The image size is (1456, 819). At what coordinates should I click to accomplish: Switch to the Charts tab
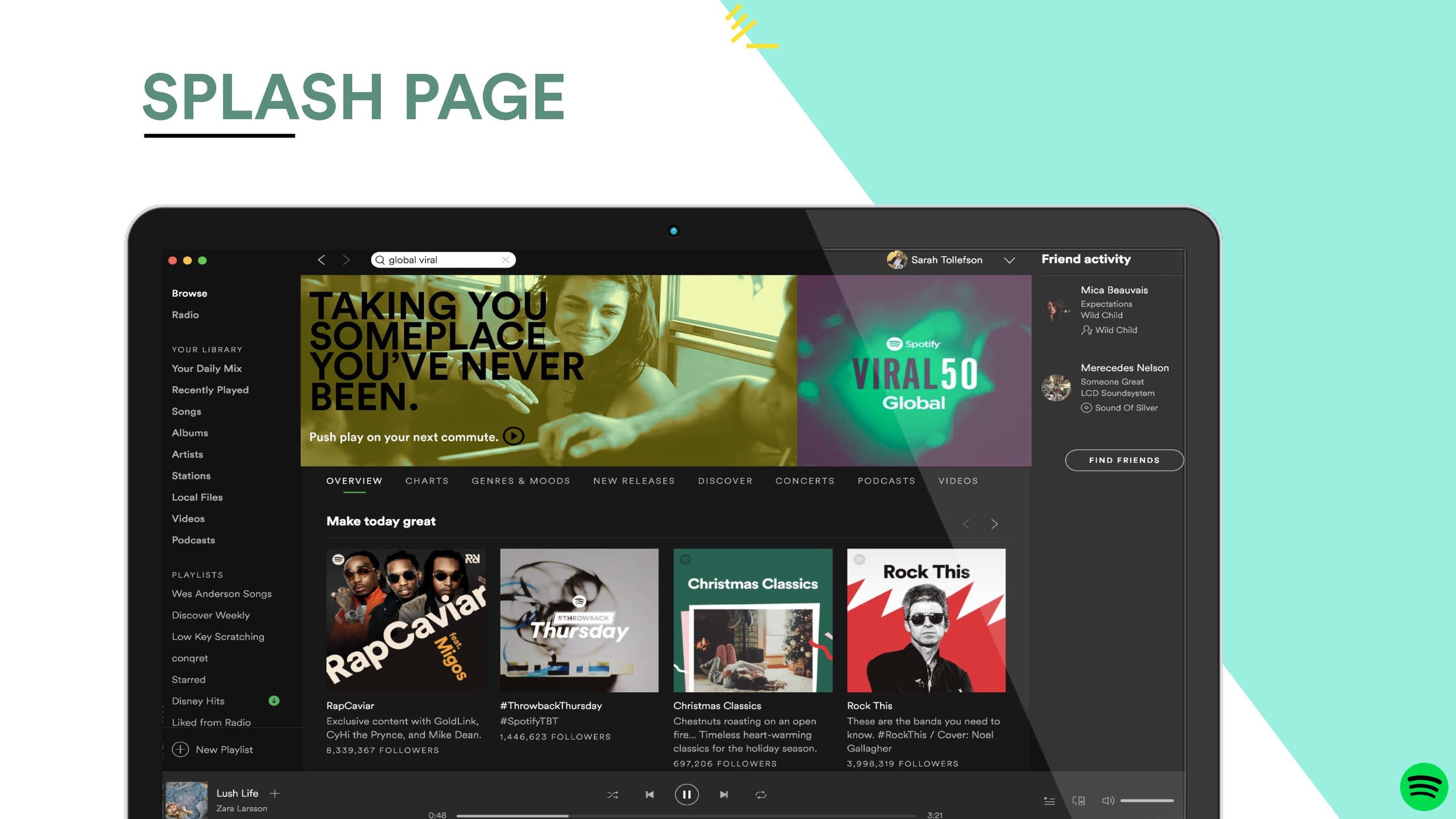coord(427,481)
